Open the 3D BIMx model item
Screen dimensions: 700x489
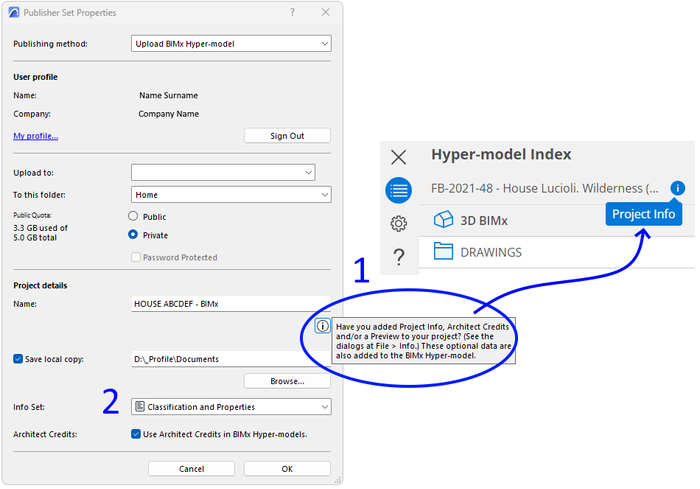(557, 221)
